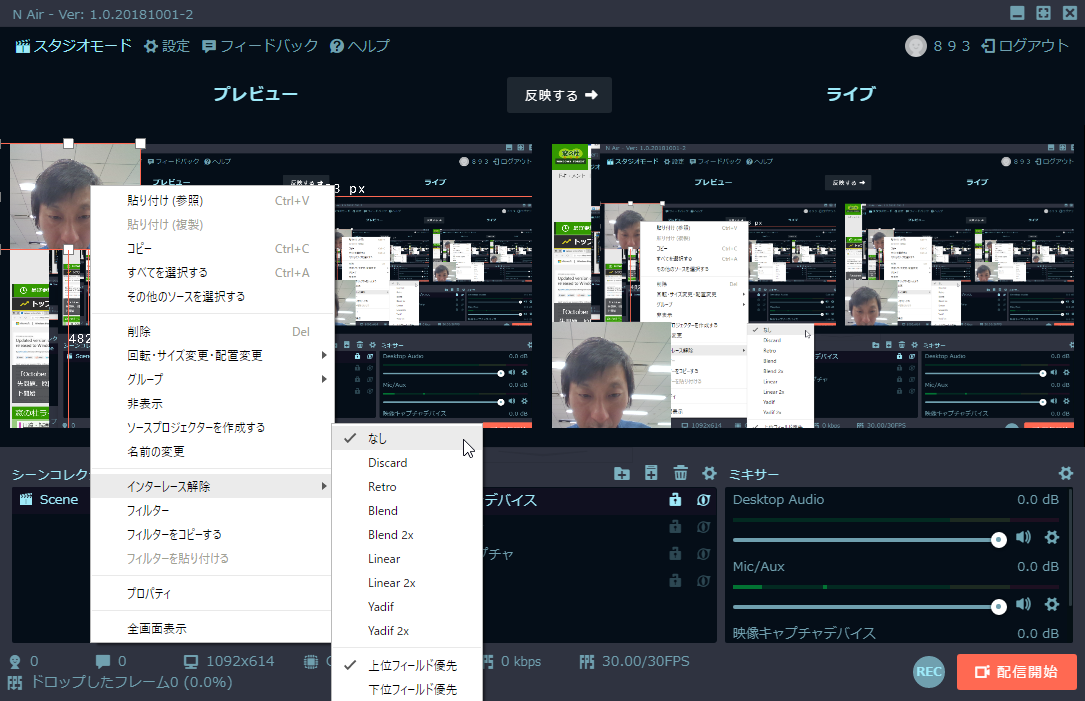This screenshot has width=1085, height=701.
Task: Select Linear 2x deinterlace option
Action: click(407, 583)
